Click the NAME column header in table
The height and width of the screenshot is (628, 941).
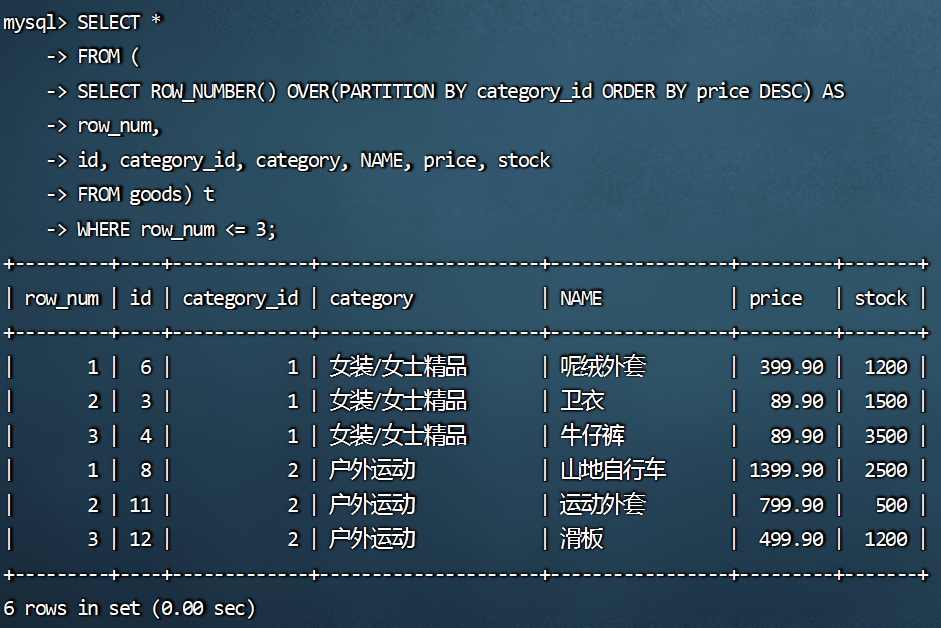pos(581,298)
